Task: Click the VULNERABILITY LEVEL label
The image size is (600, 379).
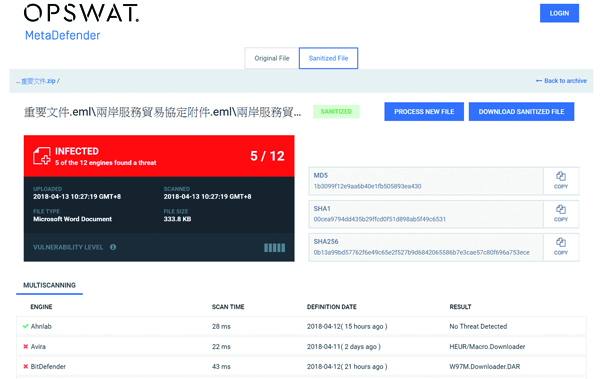Action: (68, 247)
